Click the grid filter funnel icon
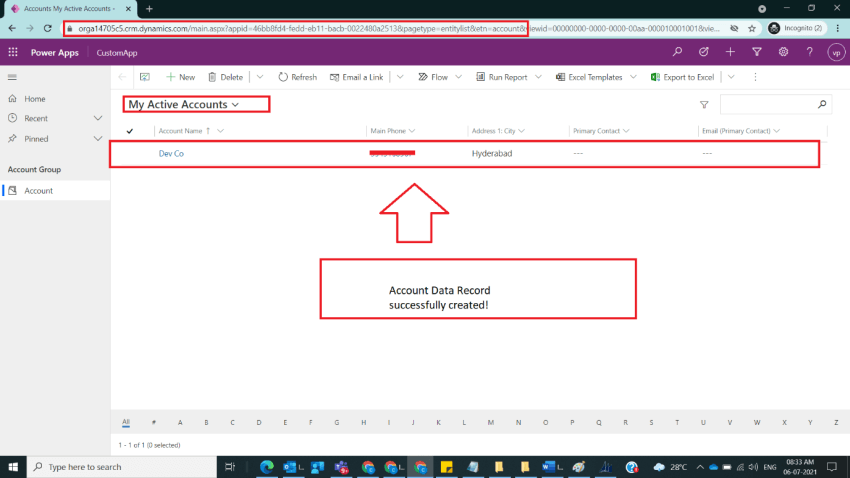The width and height of the screenshot is (850, 478). [704, 105]
